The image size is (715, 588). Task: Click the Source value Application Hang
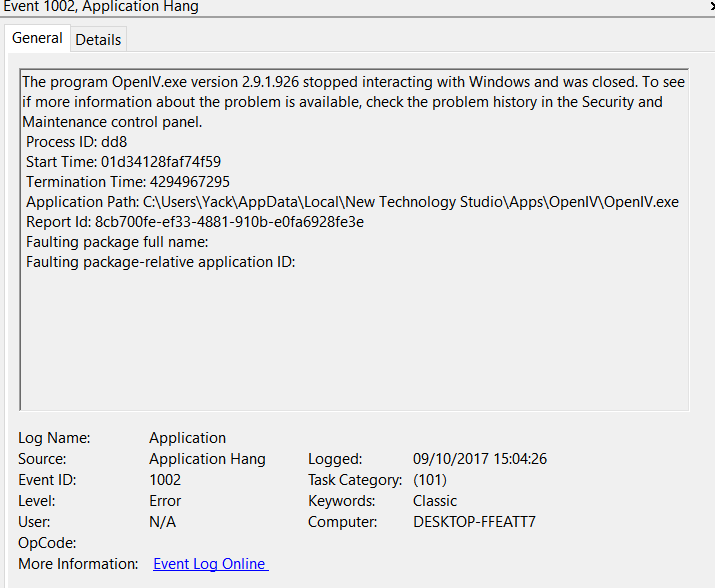click(x=207, y=459)
